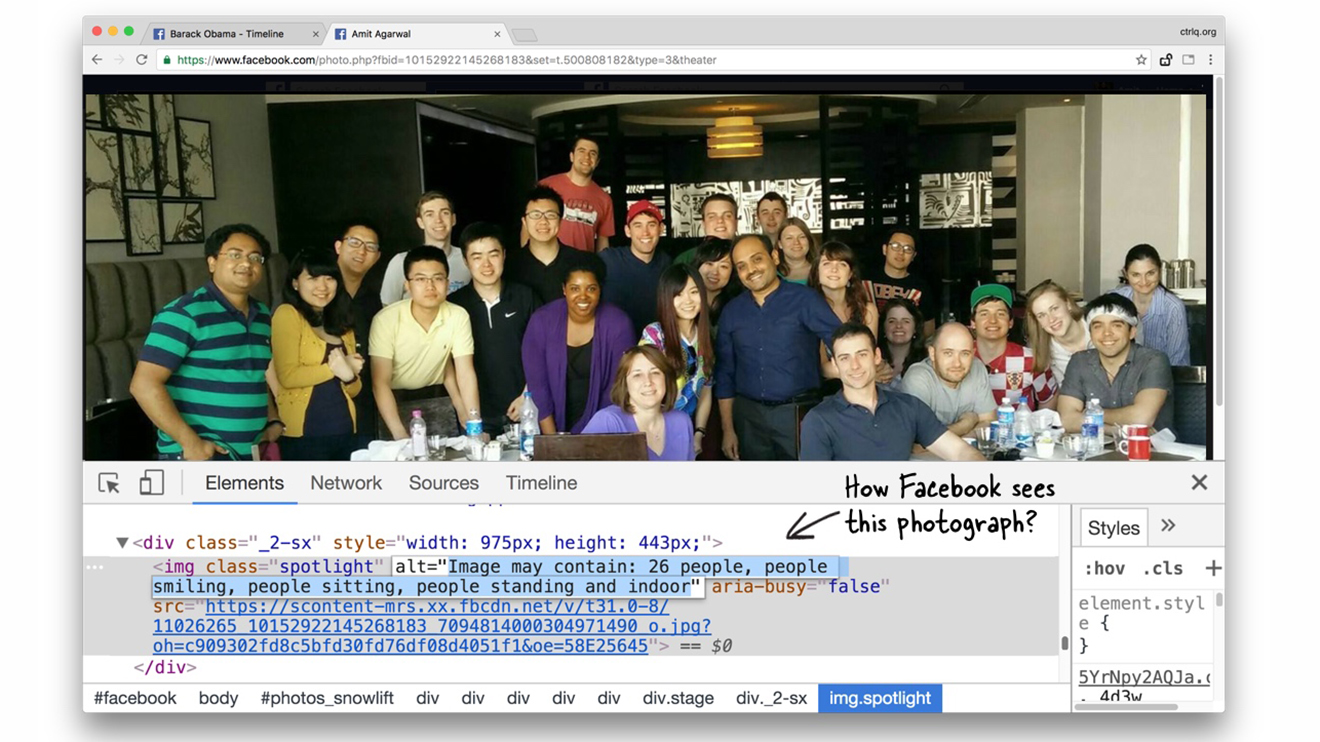Select the body breadcrumb
The height and width of the screenshot is (742, 1320).
click(218, 698)
